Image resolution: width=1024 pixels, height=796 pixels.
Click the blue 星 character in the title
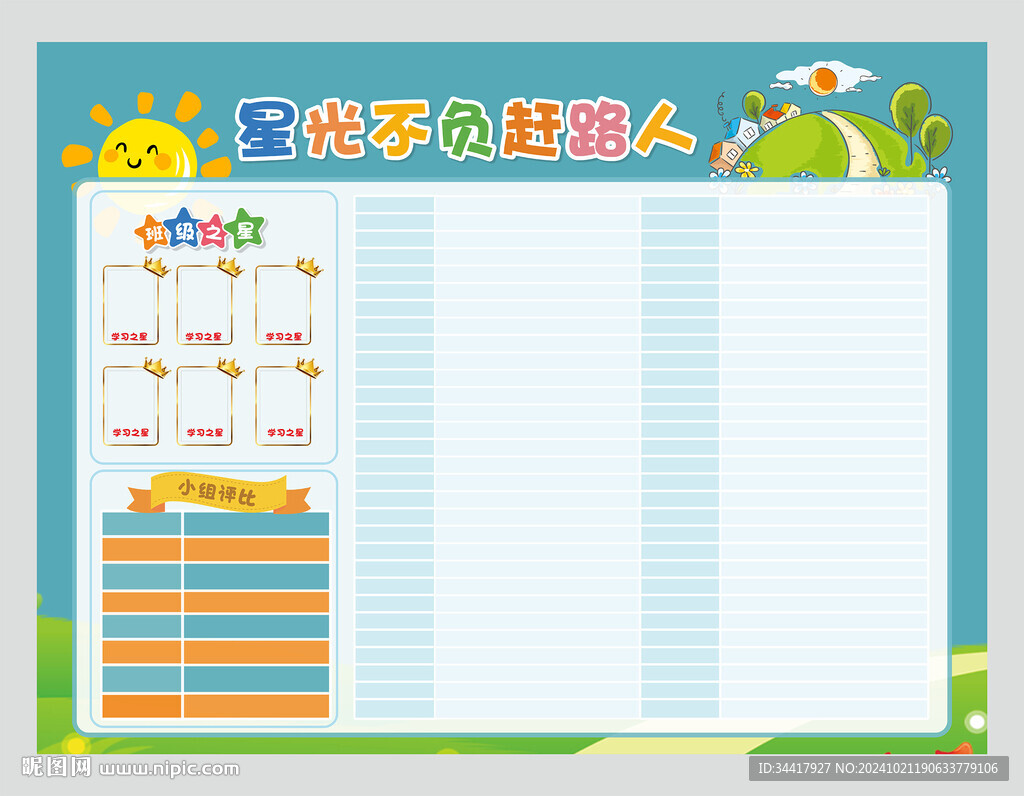tap(266, 129)
